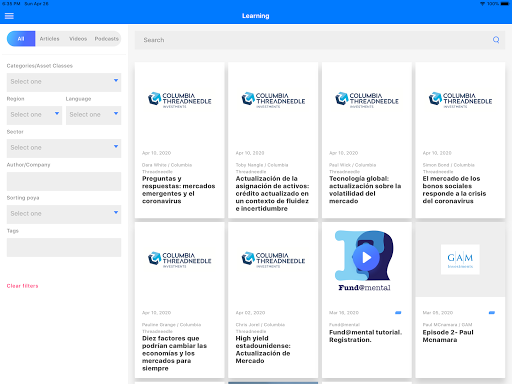Open the Language dropdown
This screenshot has height=384, width=512.
click(x=94, y=115)
